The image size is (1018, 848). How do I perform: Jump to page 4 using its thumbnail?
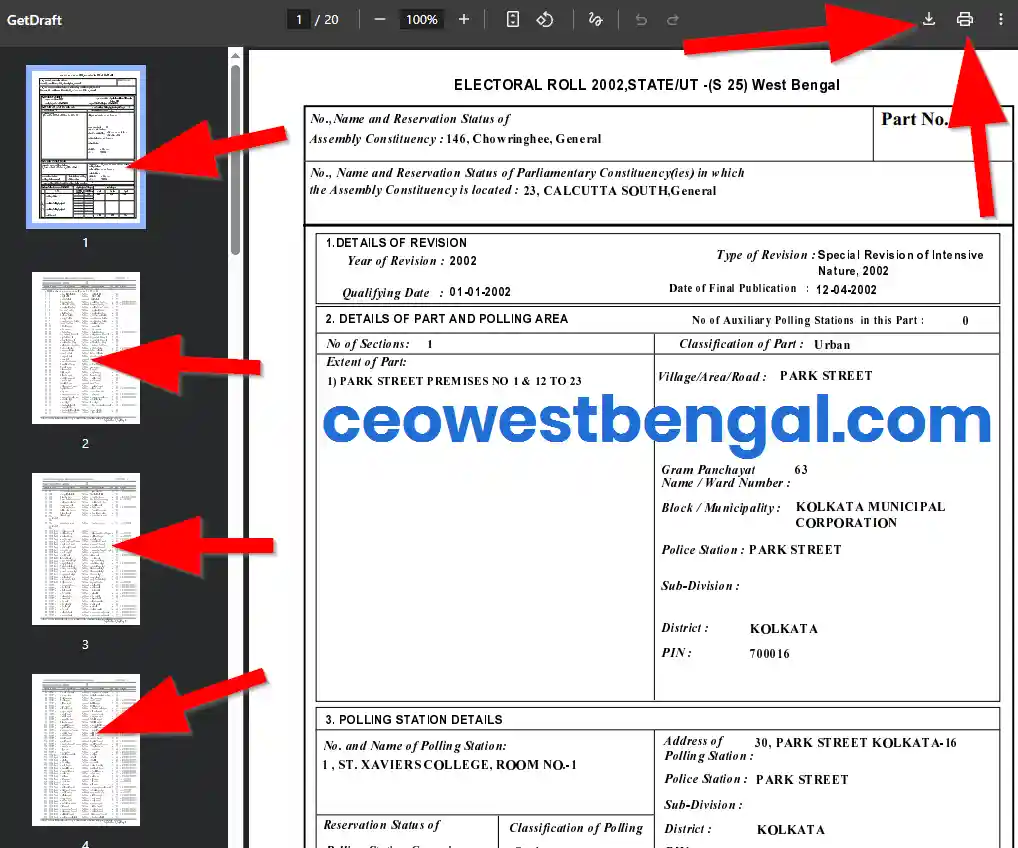click(x=85, y=750)
